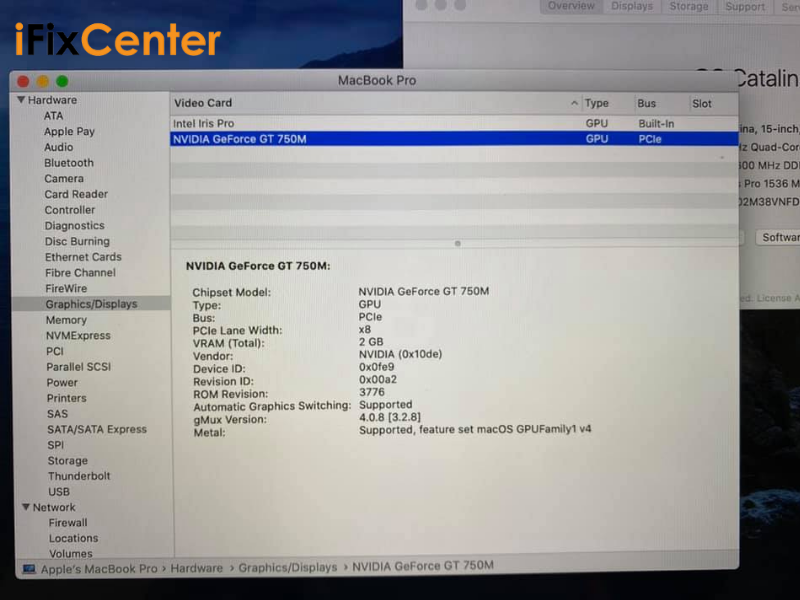This screenshot has height=600, width=800.
Task: Open SPI in the sidebar
Action: point(56,445)
